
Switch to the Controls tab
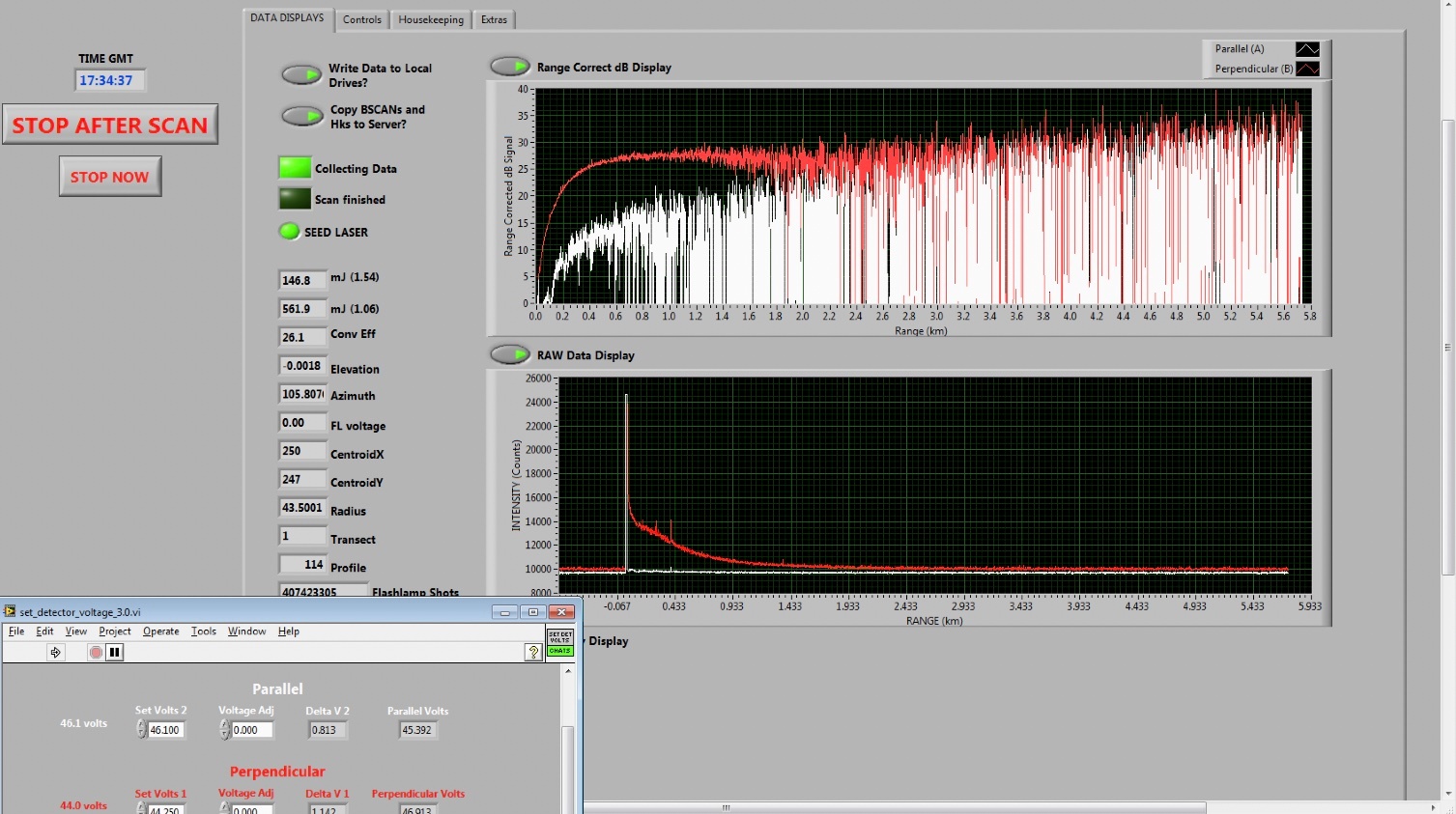(x=361, y=19)
